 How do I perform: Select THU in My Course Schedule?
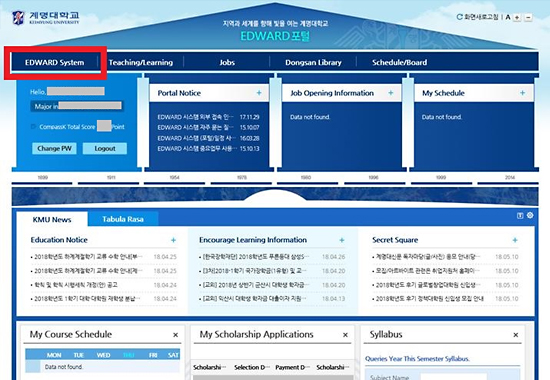[x=129, y=355]
